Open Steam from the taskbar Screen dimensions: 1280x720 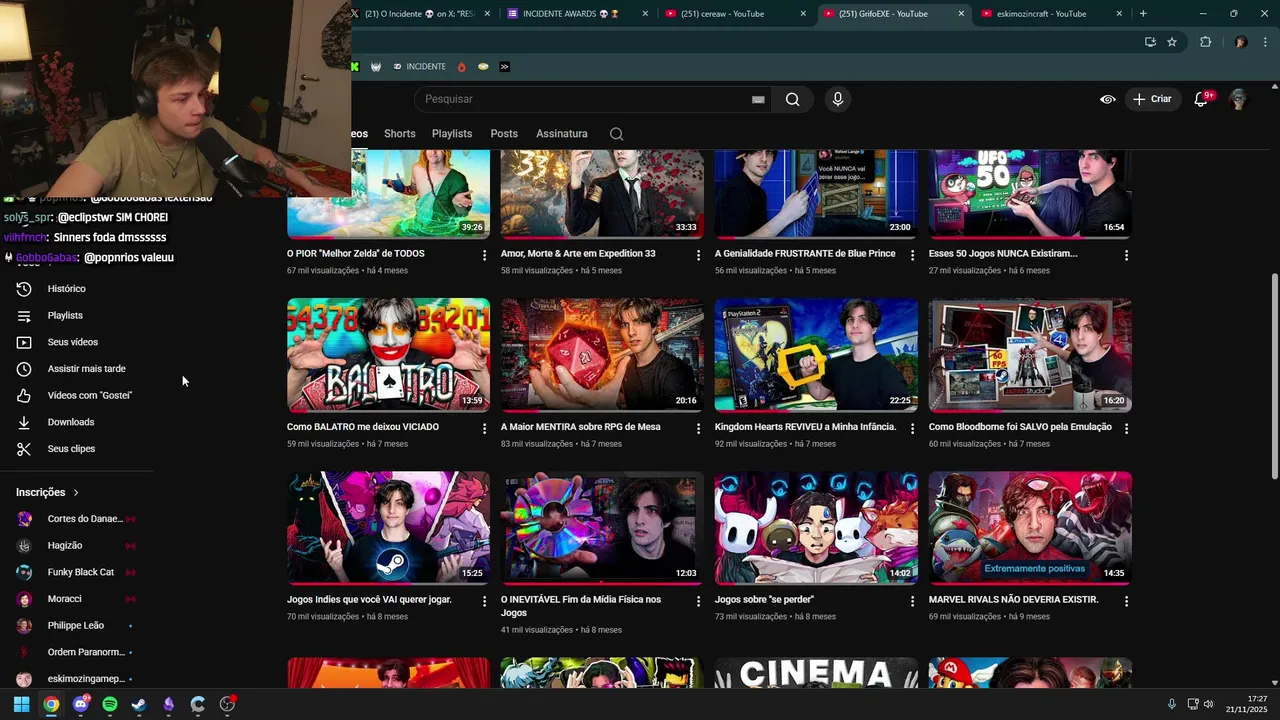(139, 704)
